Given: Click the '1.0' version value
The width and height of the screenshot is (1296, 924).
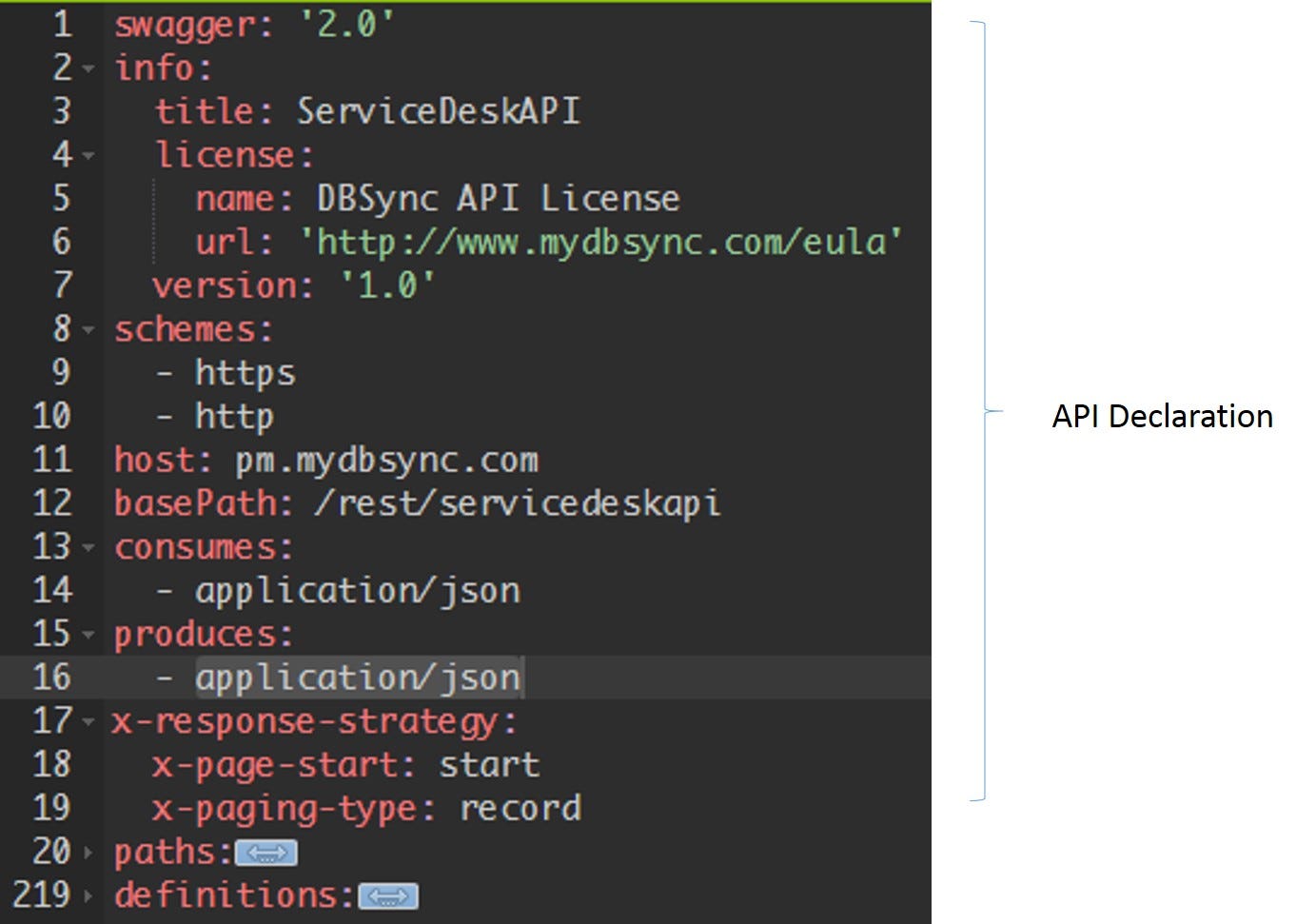Looking at the screenshot, I should click(387, 285).
